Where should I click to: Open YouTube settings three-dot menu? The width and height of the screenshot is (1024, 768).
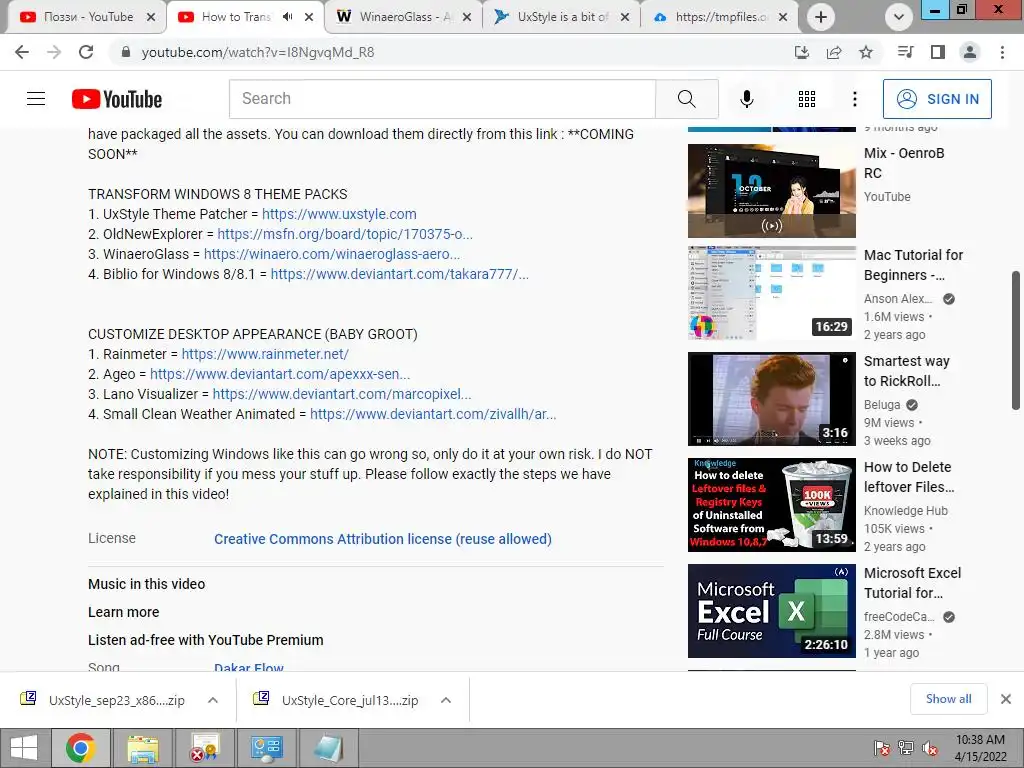(x=855, y=99)
